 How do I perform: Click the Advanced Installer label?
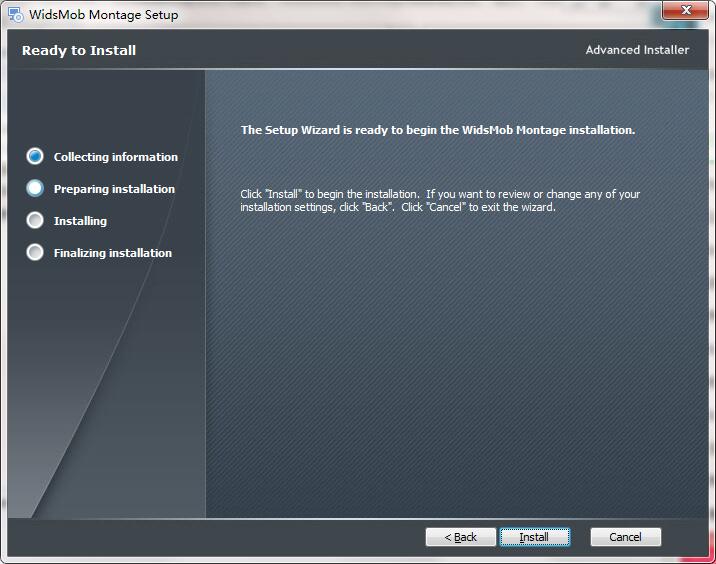637,50
